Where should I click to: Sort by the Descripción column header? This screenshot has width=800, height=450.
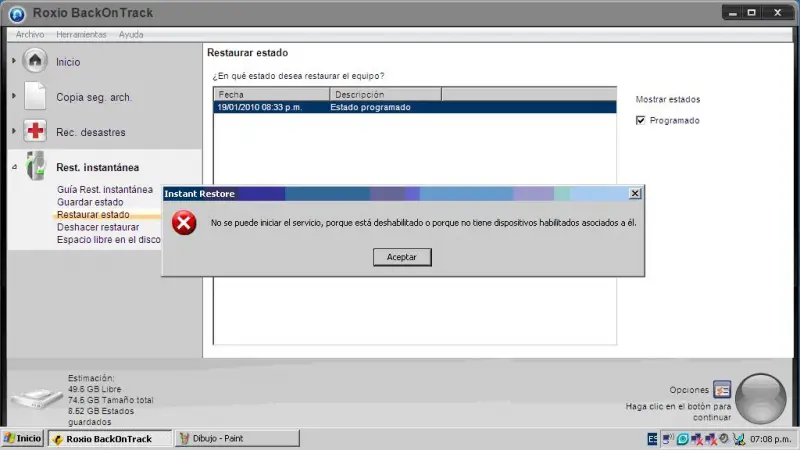tap(385, 94)
